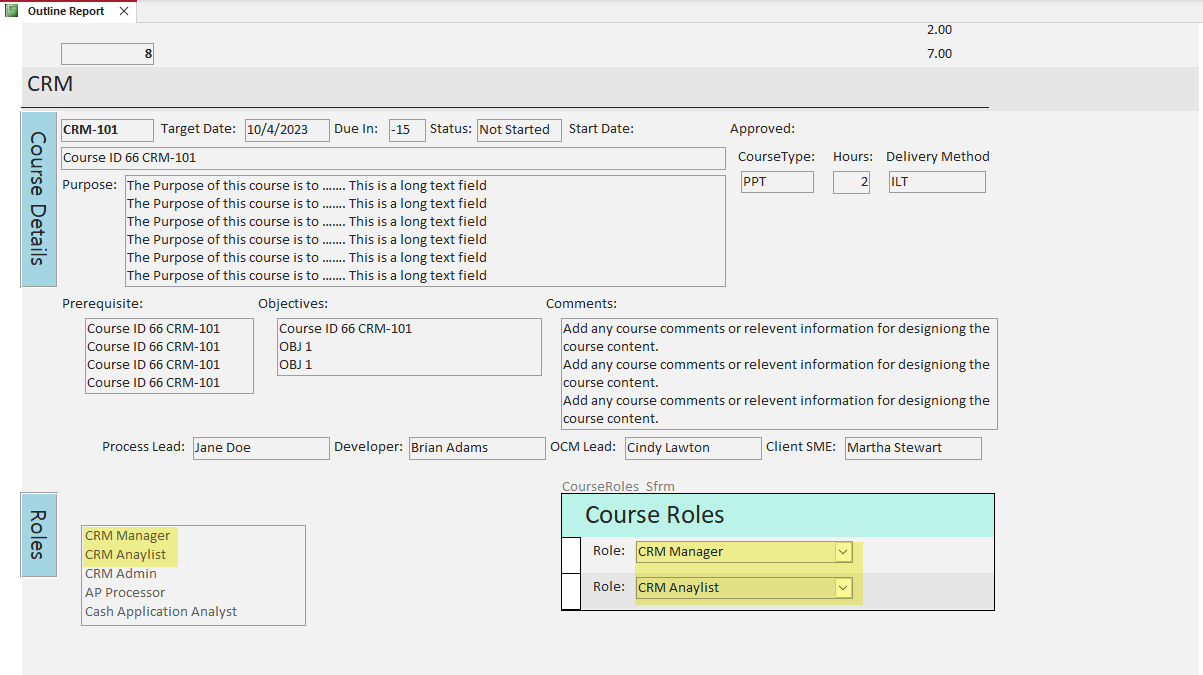
Task: Click the Process Lead field Jane Doe
Action: click(260, 448)
